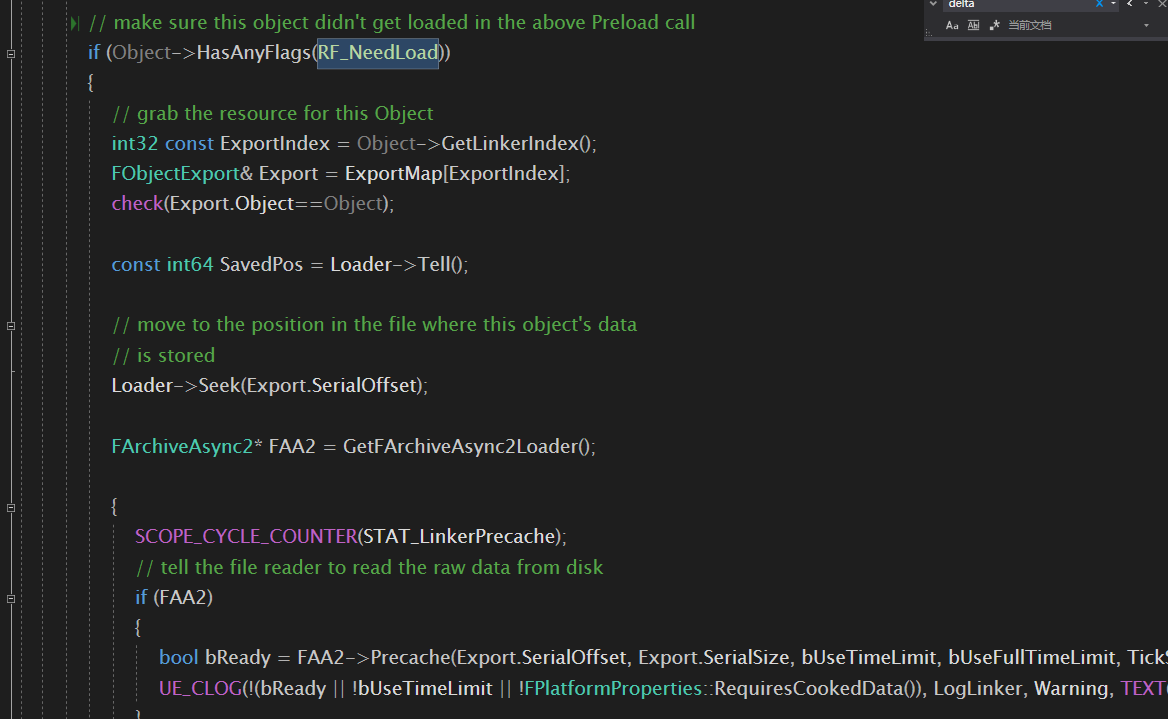Viewport: 1168px width, 719px height.
Task: Collapse the 'move to the position' comment block
Action: (11, 326)
